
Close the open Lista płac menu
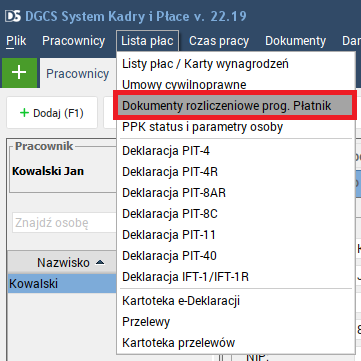147,41
